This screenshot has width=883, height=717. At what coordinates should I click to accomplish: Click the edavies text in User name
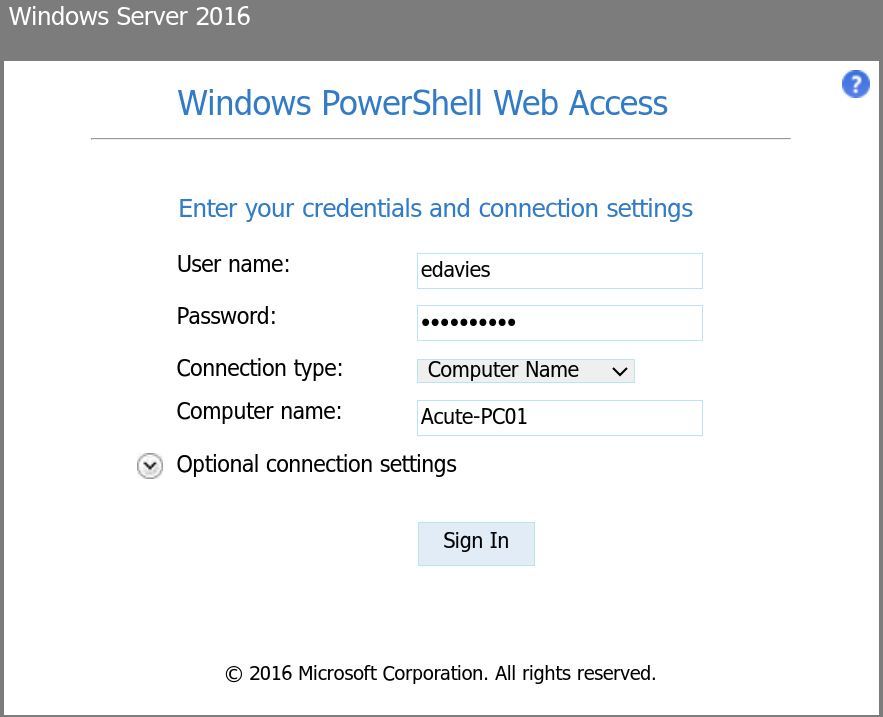pyautogui.click(x=455, y=270)
